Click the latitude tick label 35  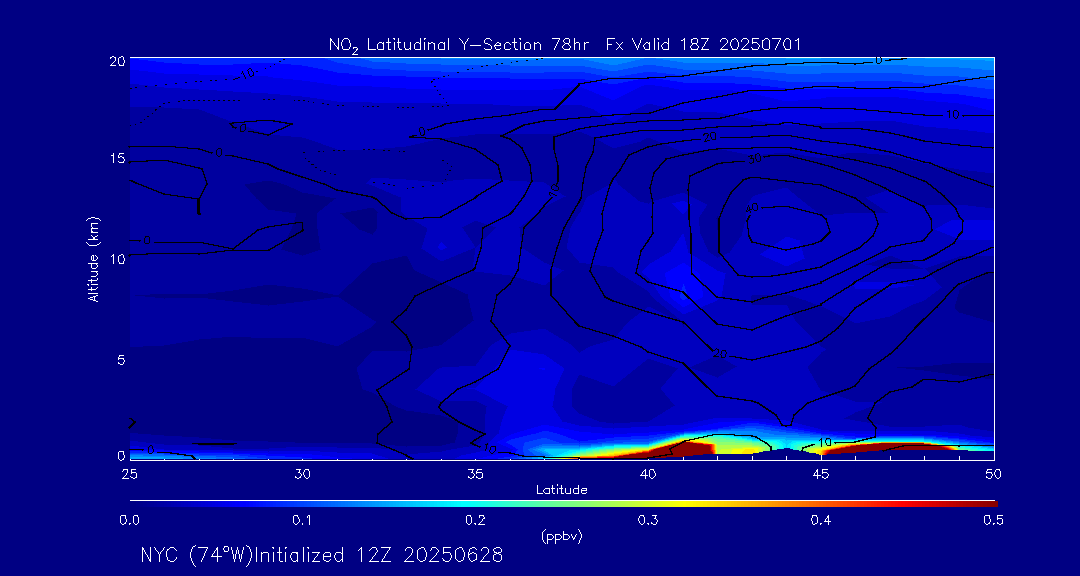[475, 474]
